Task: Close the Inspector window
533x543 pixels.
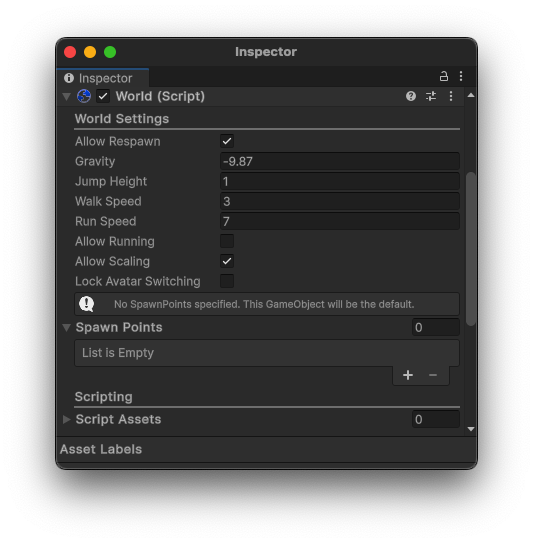Action: click(70, 52)
